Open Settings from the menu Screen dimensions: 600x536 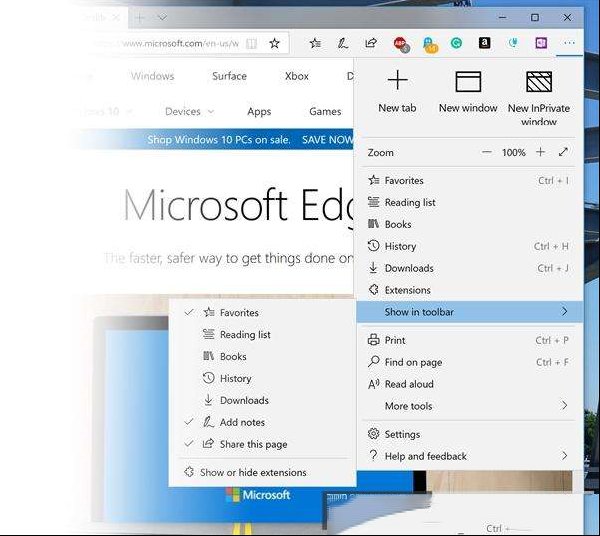pos(469,434)
